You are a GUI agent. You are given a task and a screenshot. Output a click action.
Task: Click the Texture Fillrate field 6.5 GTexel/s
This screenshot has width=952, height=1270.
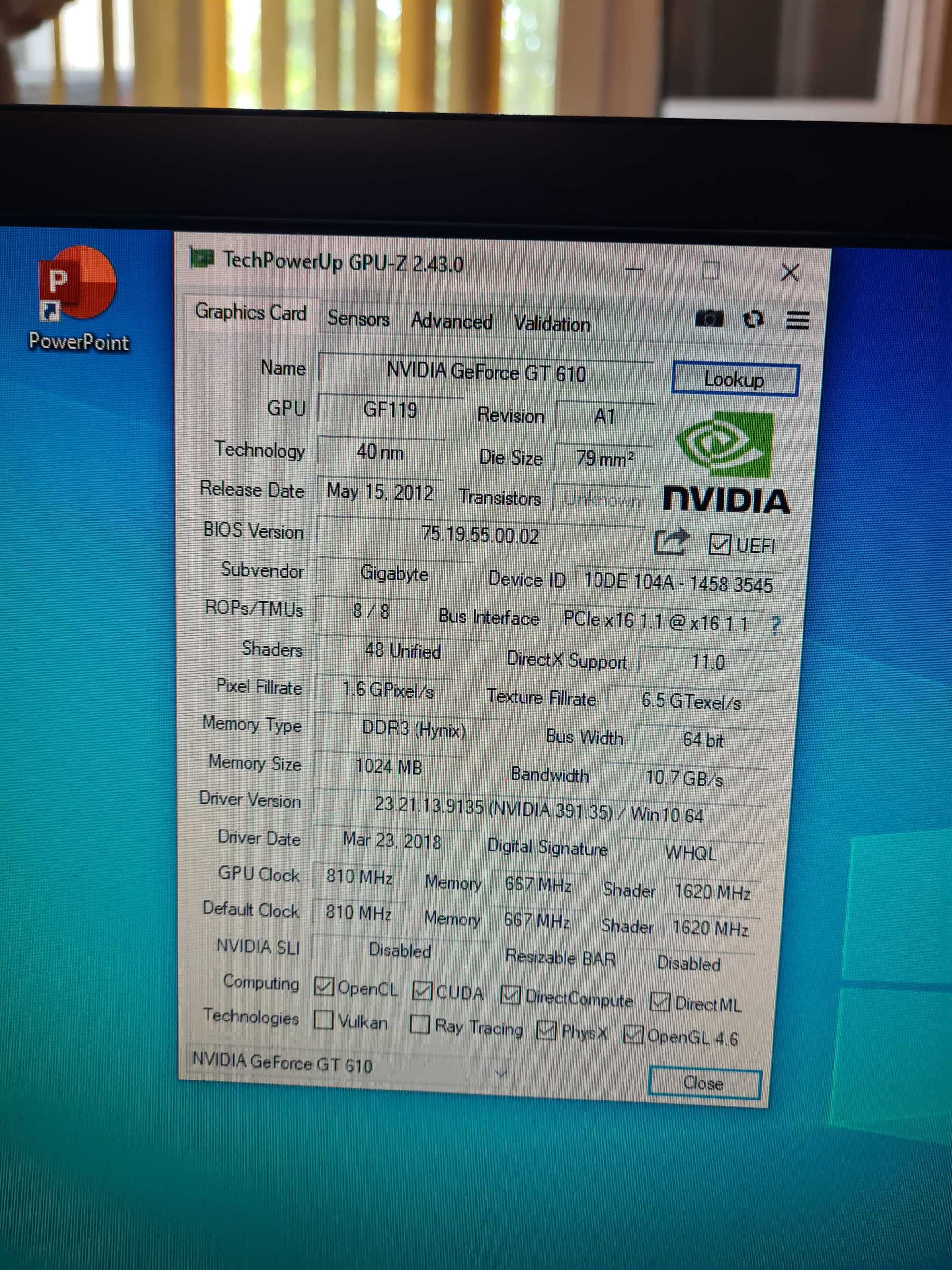pos(691,701)
